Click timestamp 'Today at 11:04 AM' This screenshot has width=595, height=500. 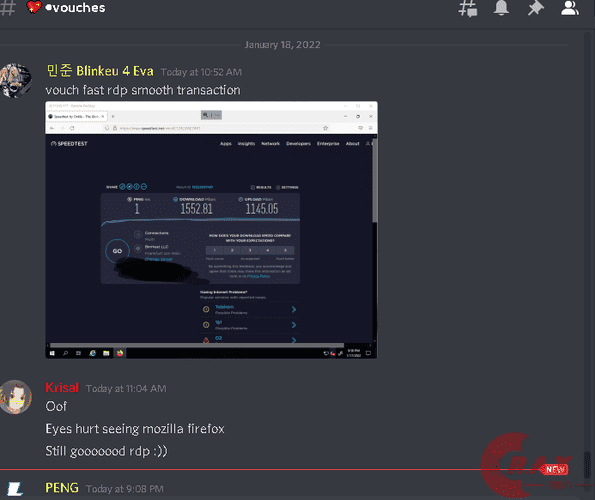tap(126, 388)
